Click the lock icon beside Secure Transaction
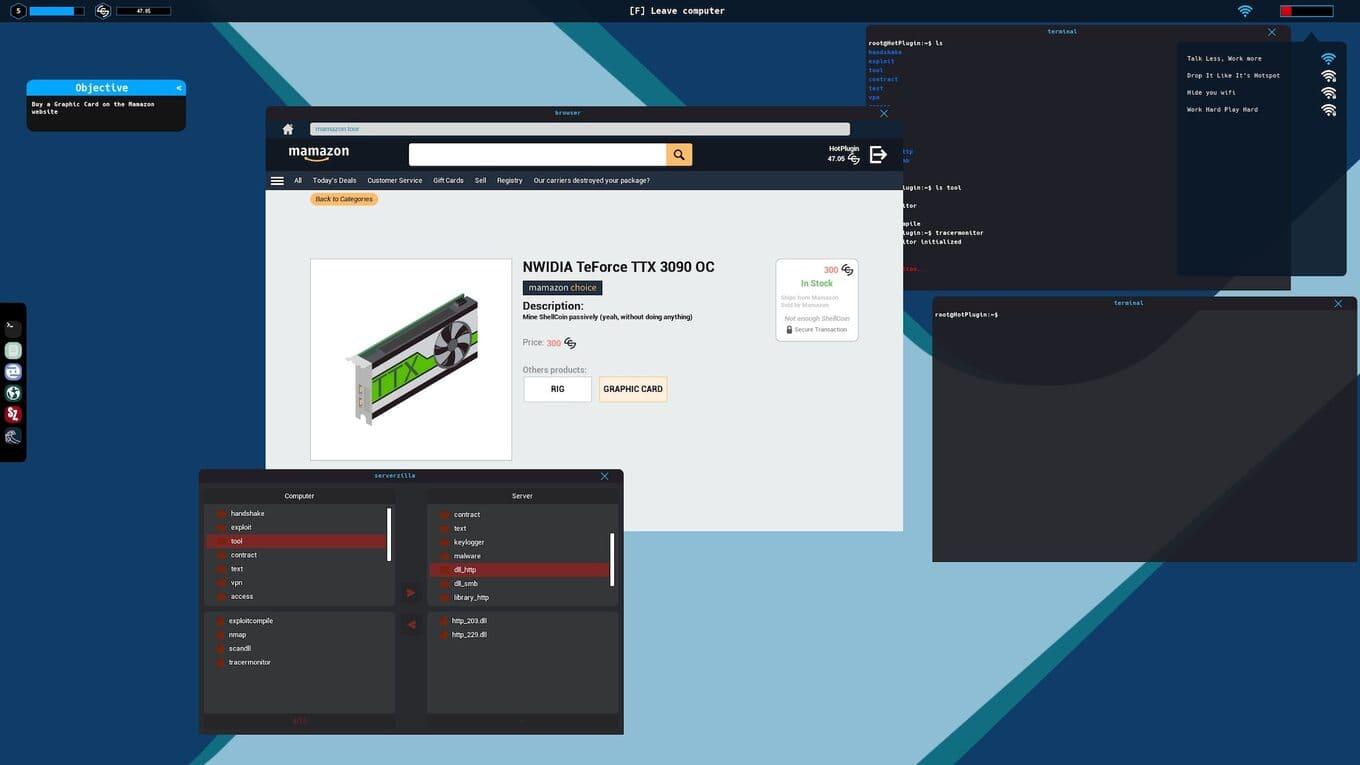1360x765 pixels. (x=789, y=329)
